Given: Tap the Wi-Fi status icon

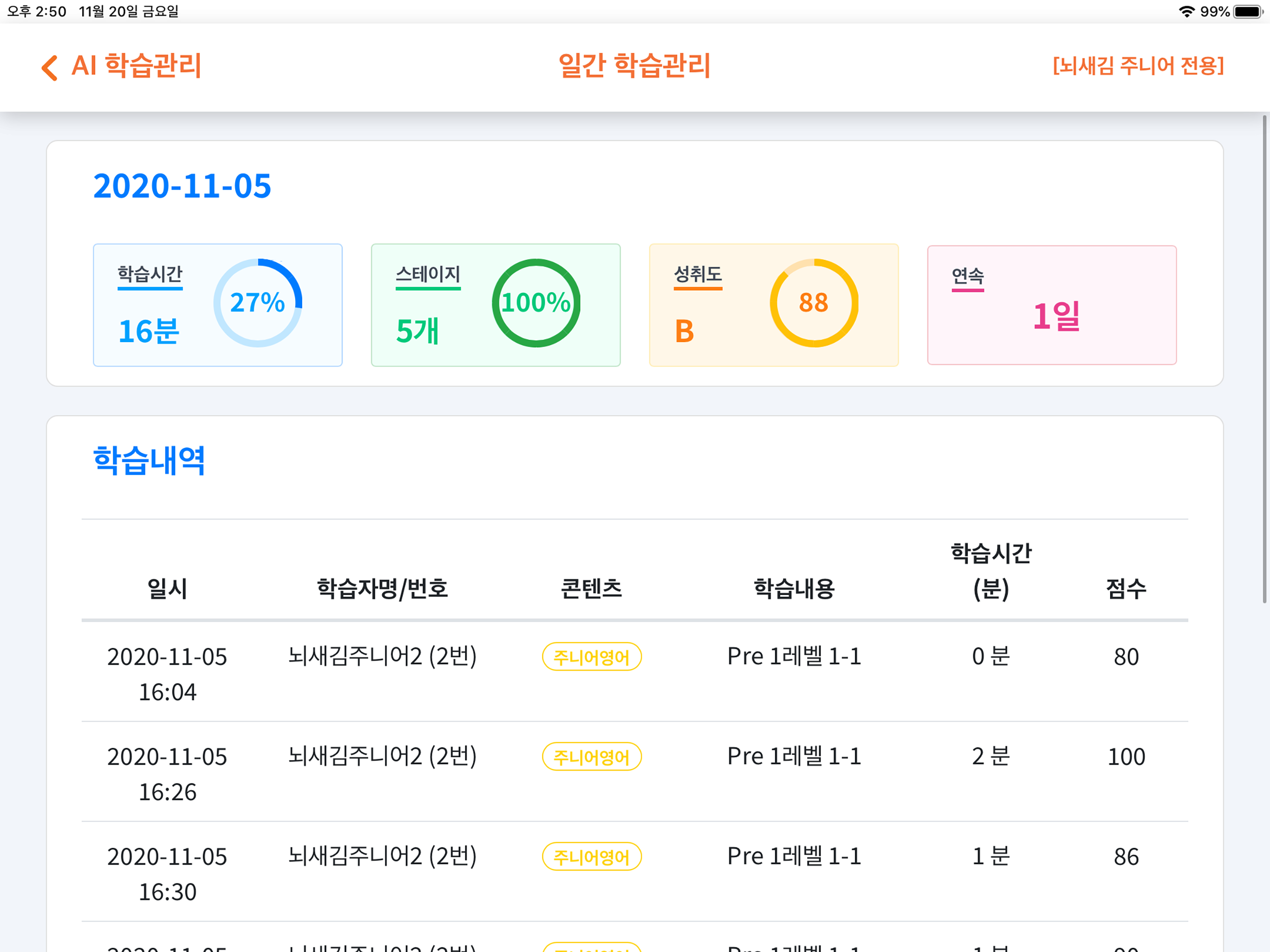Looking at the screenshot, I should (1186, 12).
